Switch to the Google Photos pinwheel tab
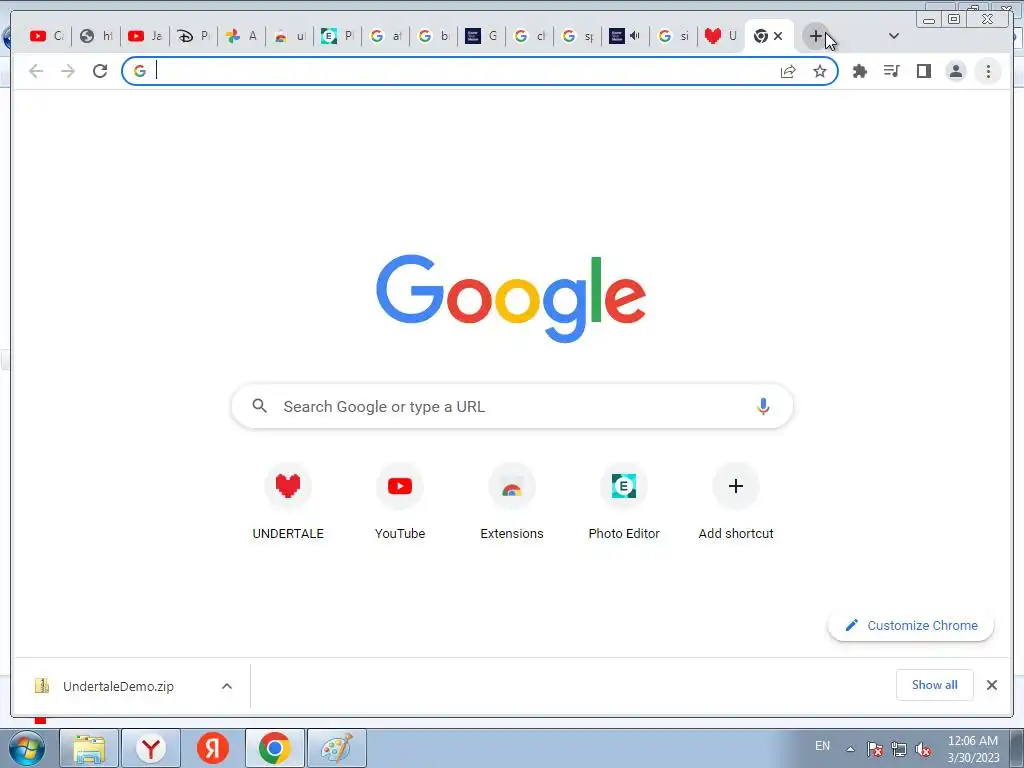 coord(241,36)
